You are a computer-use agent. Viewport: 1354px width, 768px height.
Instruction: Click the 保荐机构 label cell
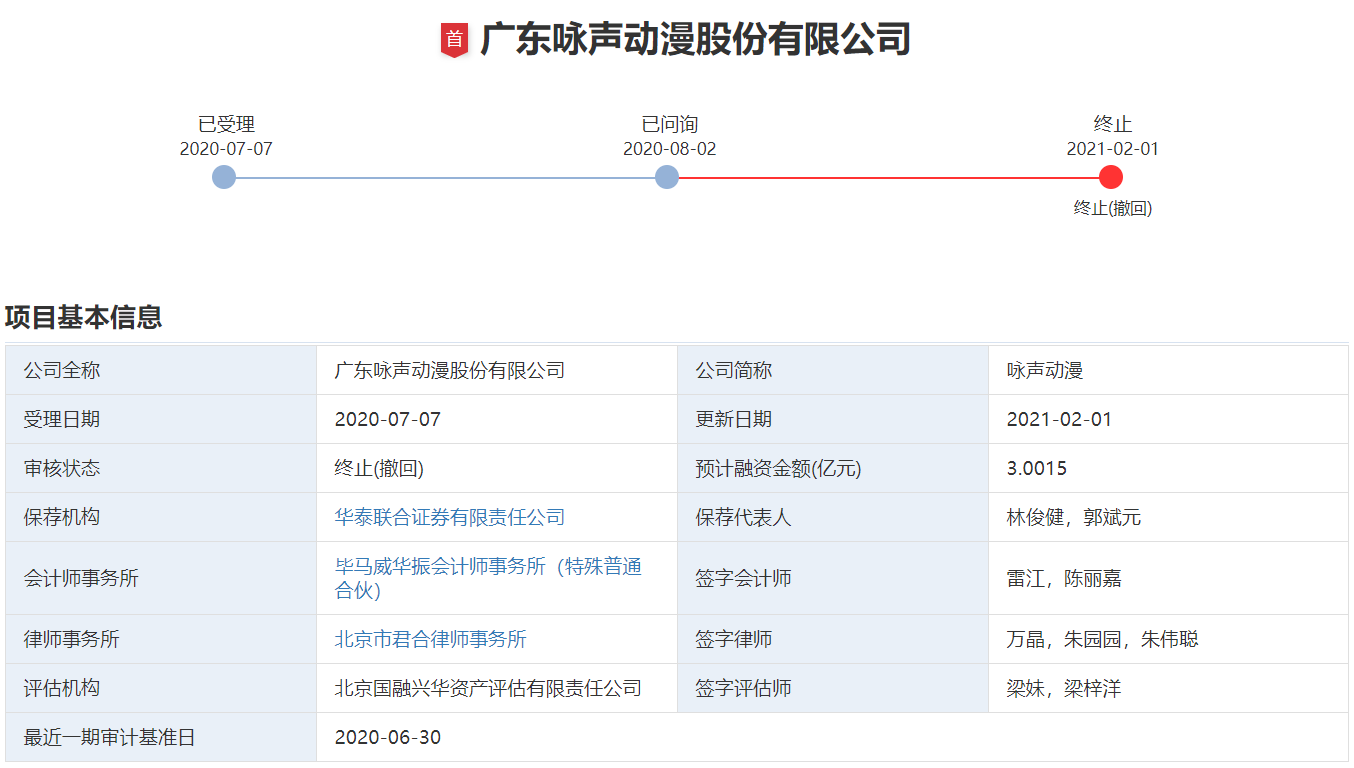point(161,517)
